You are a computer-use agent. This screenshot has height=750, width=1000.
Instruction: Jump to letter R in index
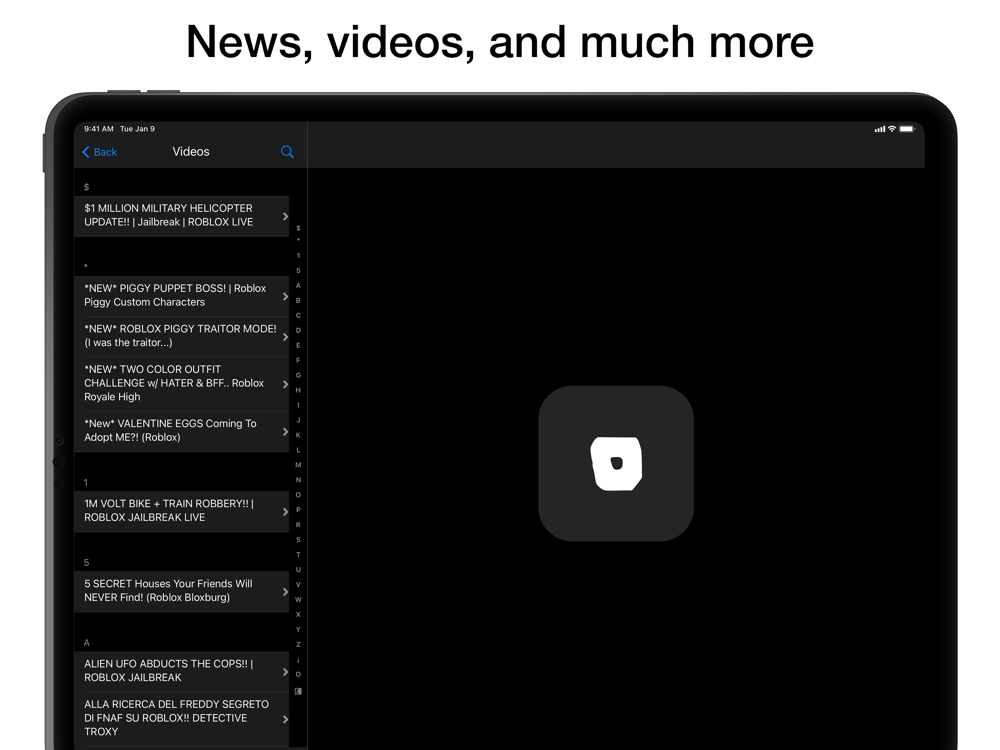click(x=298, y=525)
